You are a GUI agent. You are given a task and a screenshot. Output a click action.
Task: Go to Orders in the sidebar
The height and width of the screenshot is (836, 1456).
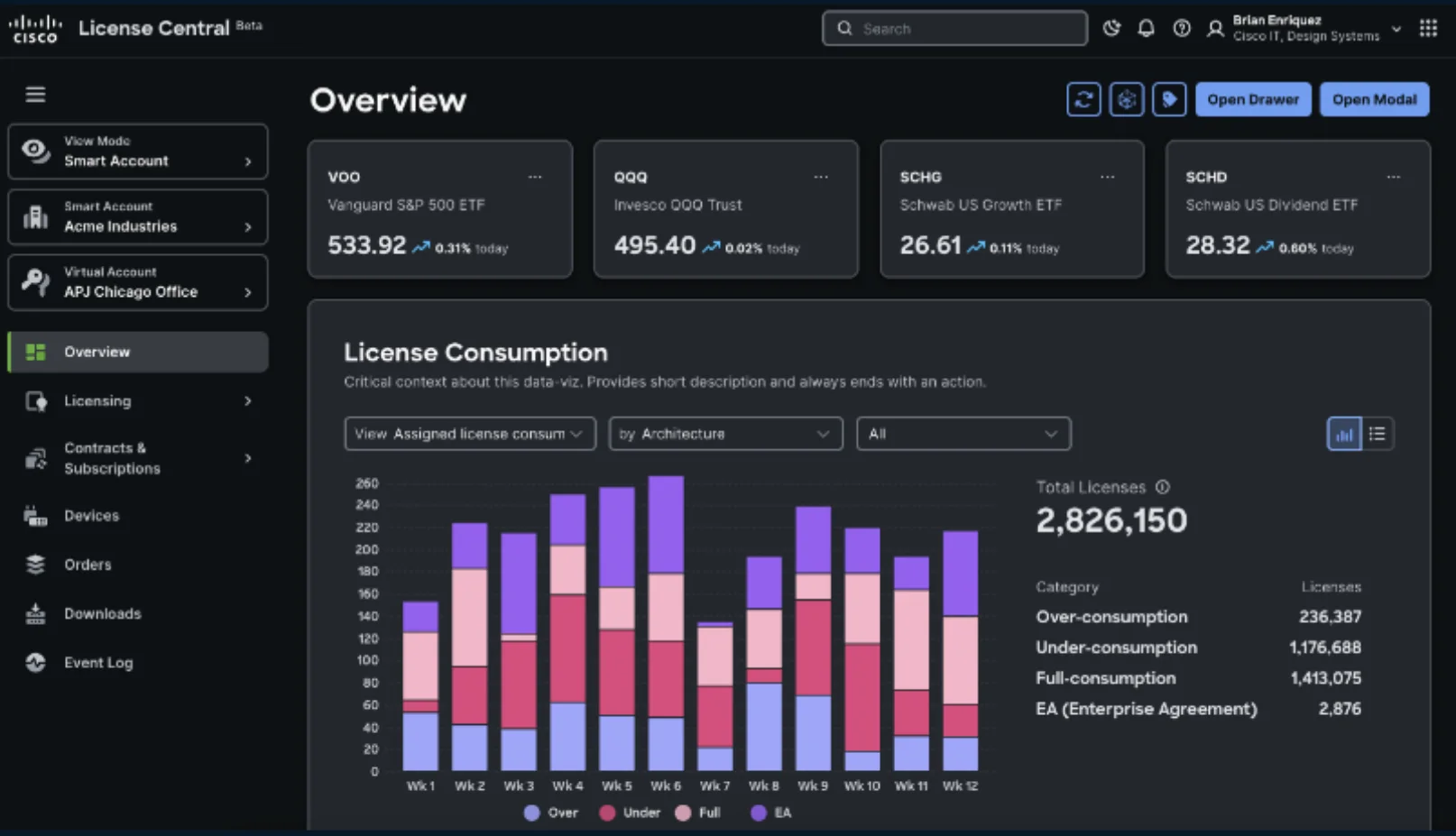[138, 565]
